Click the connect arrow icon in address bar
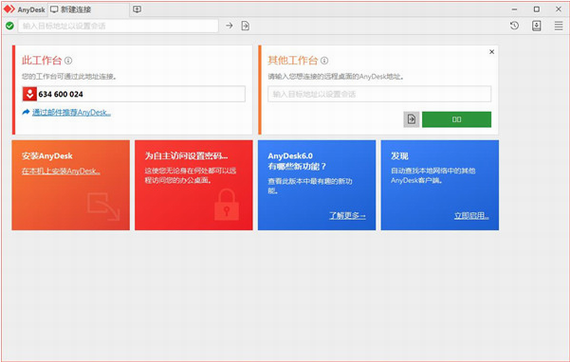This screenshot has width=570, height=362. (x=229, y=26)
